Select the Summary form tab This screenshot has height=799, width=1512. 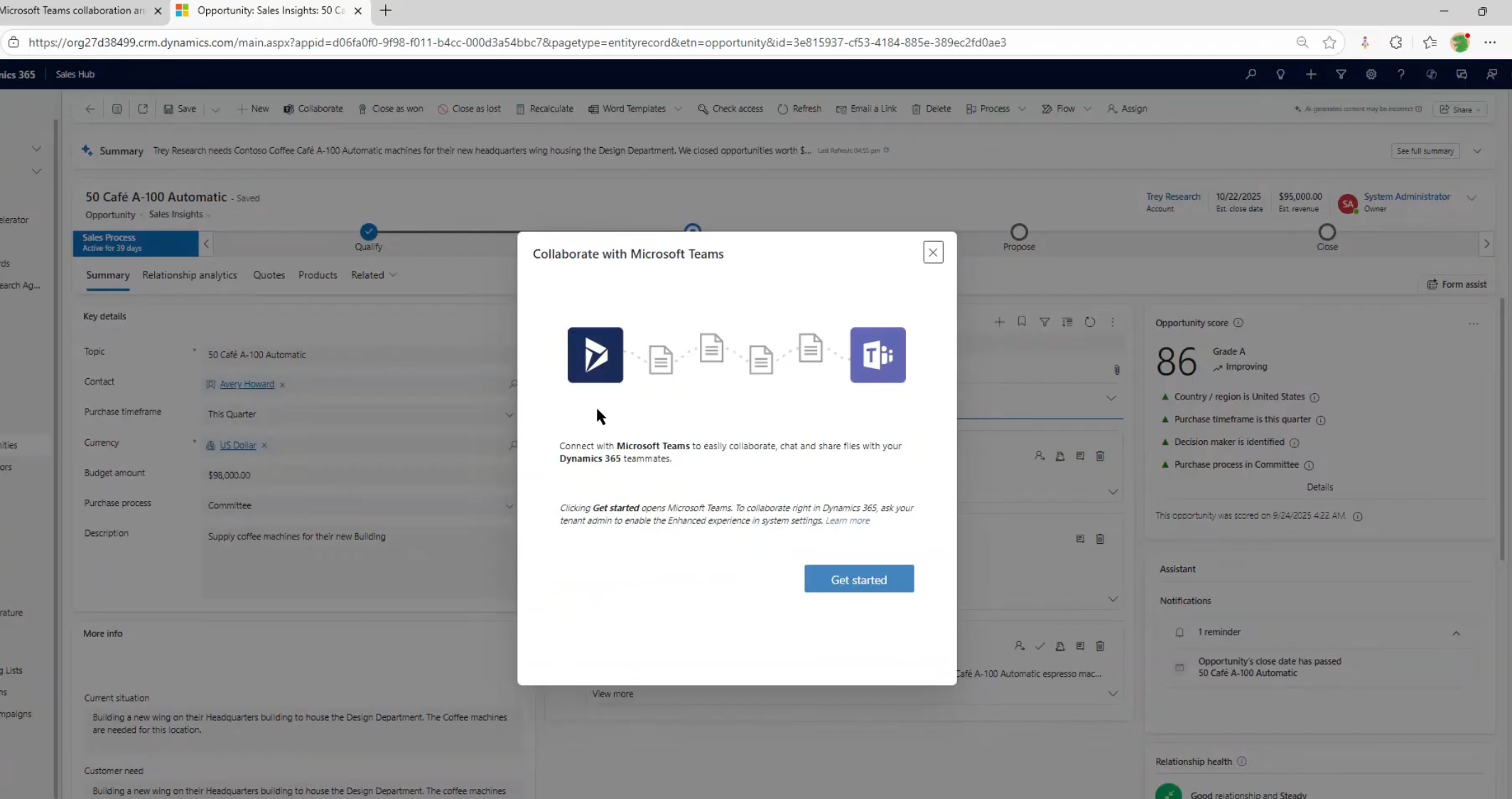(x=108, y=275)
